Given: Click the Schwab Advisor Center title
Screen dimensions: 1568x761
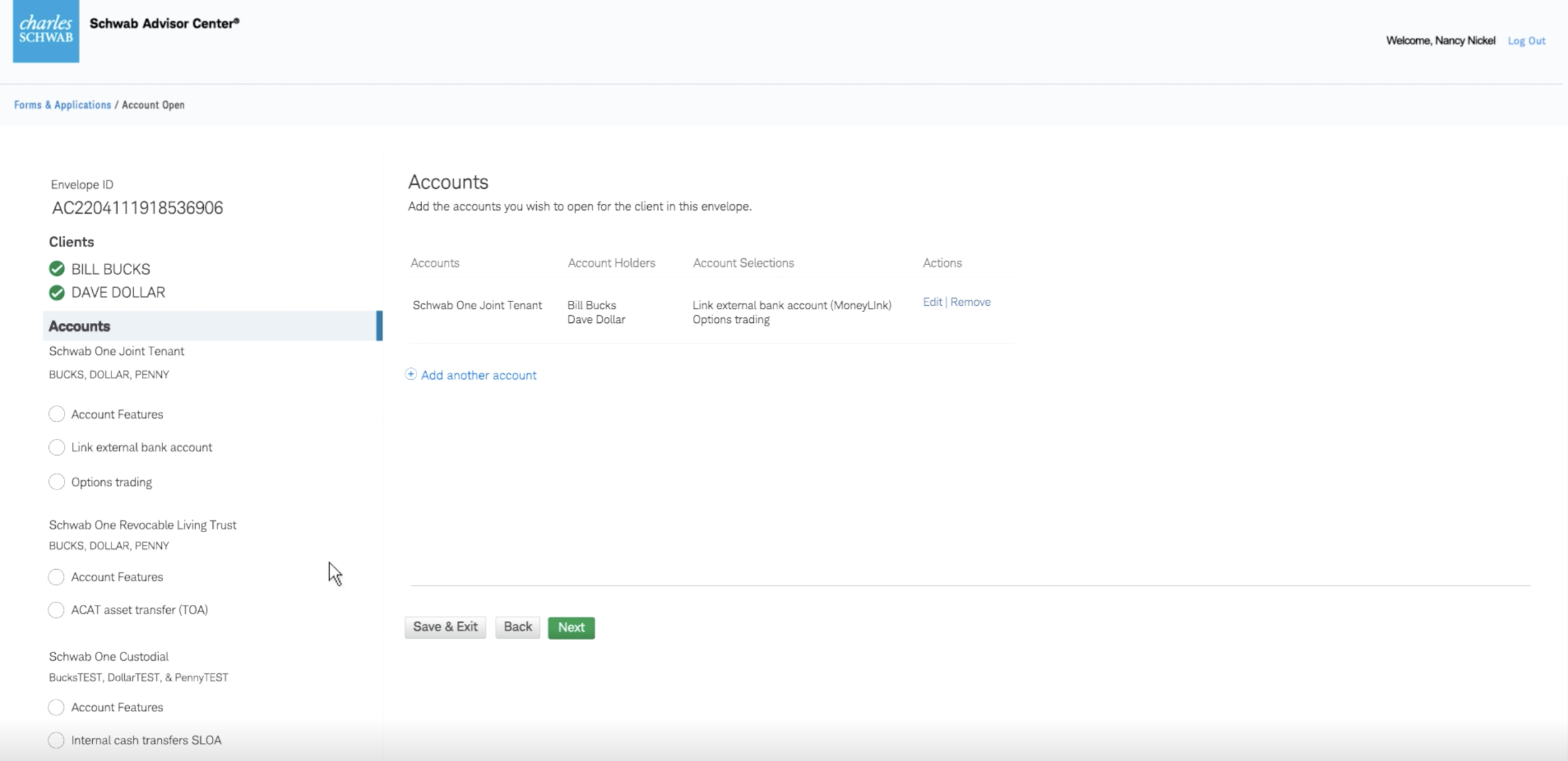Looking at the screenshot, I should coord(164,23).
